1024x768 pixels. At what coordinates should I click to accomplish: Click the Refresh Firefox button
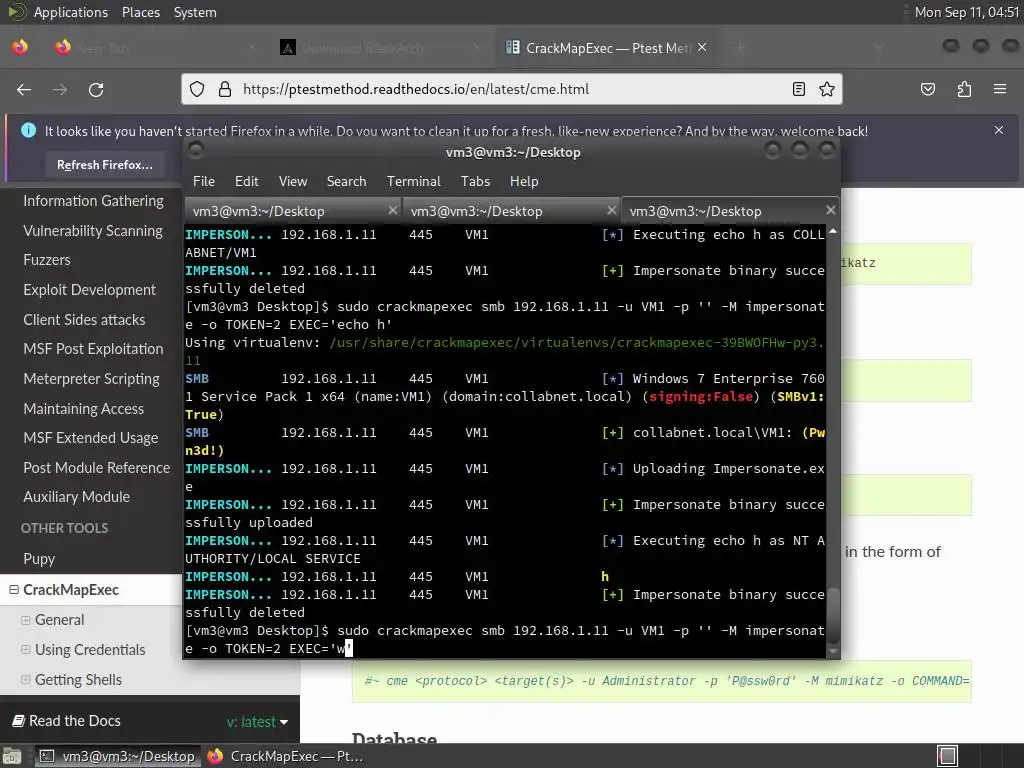tap(104, 165)
